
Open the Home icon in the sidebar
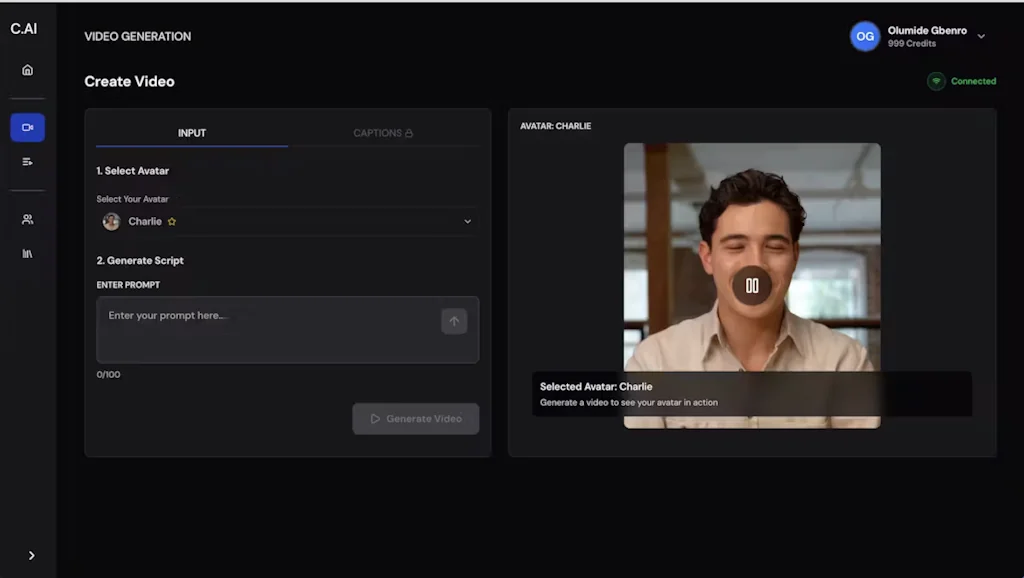point(27,70)
